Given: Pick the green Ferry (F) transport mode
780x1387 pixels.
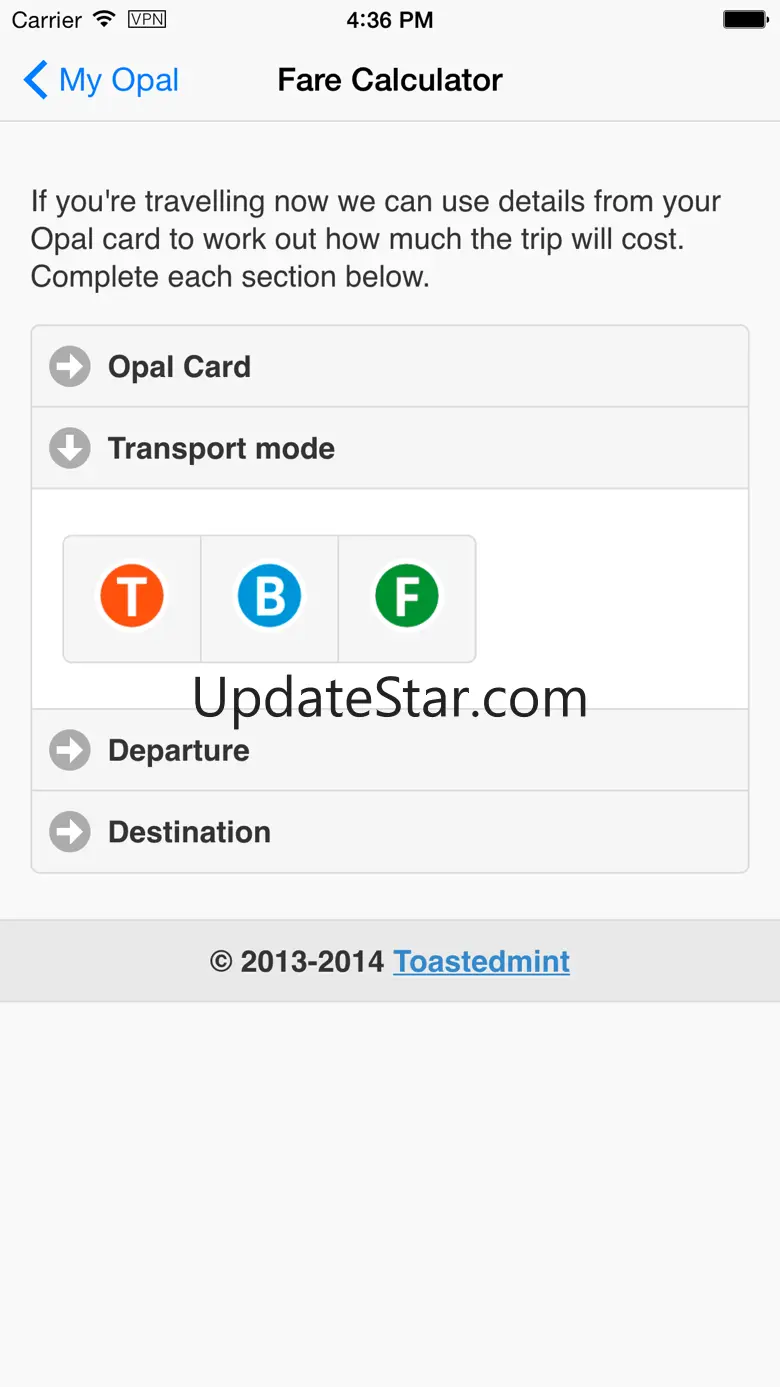Looking at the screenshot, I should pos(407,597).
